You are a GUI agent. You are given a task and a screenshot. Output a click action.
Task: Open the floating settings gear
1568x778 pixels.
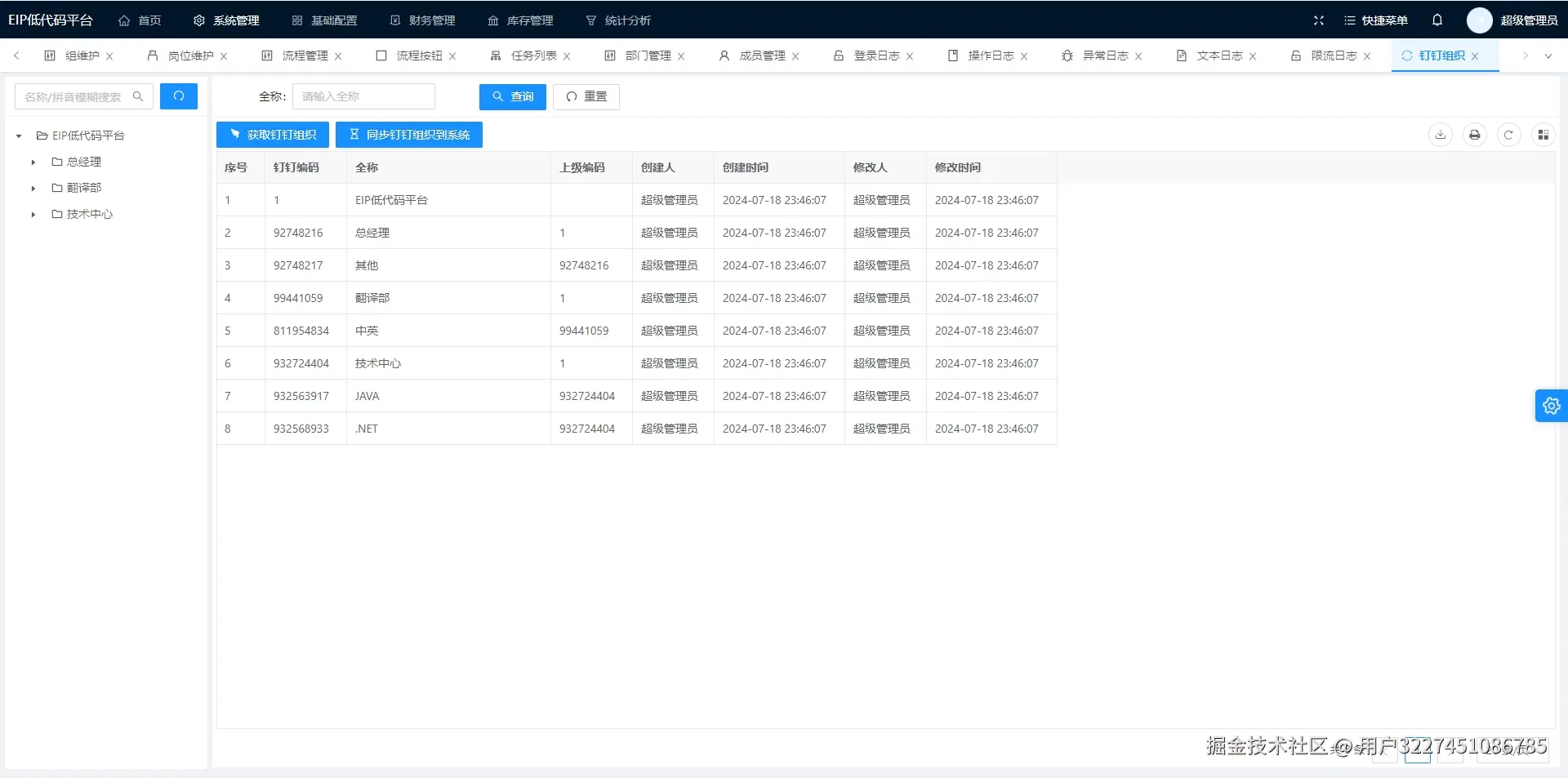[1552, 406]
